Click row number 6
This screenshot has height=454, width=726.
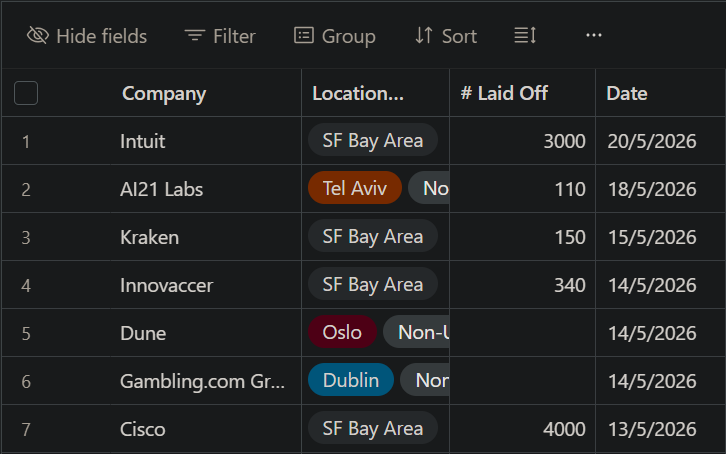(26, 382)
